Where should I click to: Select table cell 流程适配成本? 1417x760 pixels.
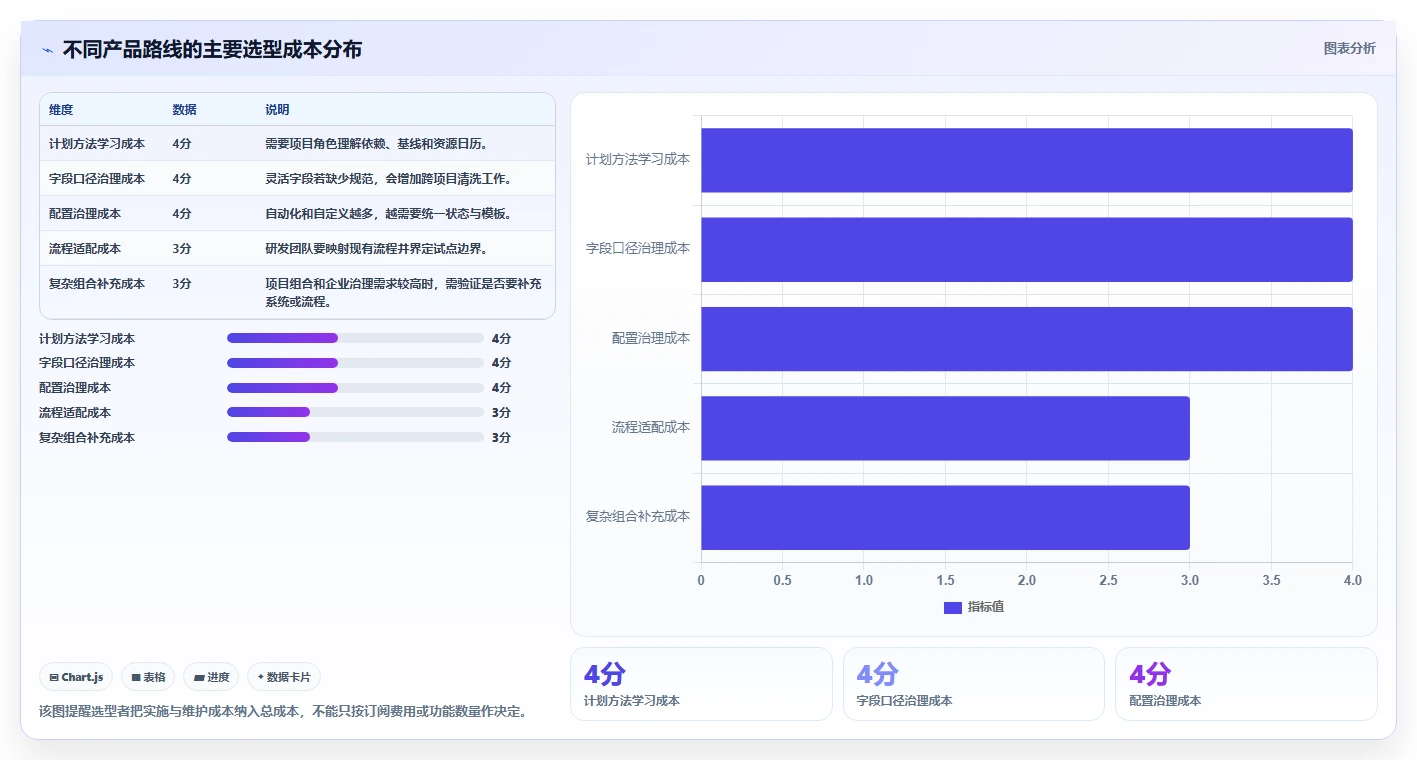point(85,249)
